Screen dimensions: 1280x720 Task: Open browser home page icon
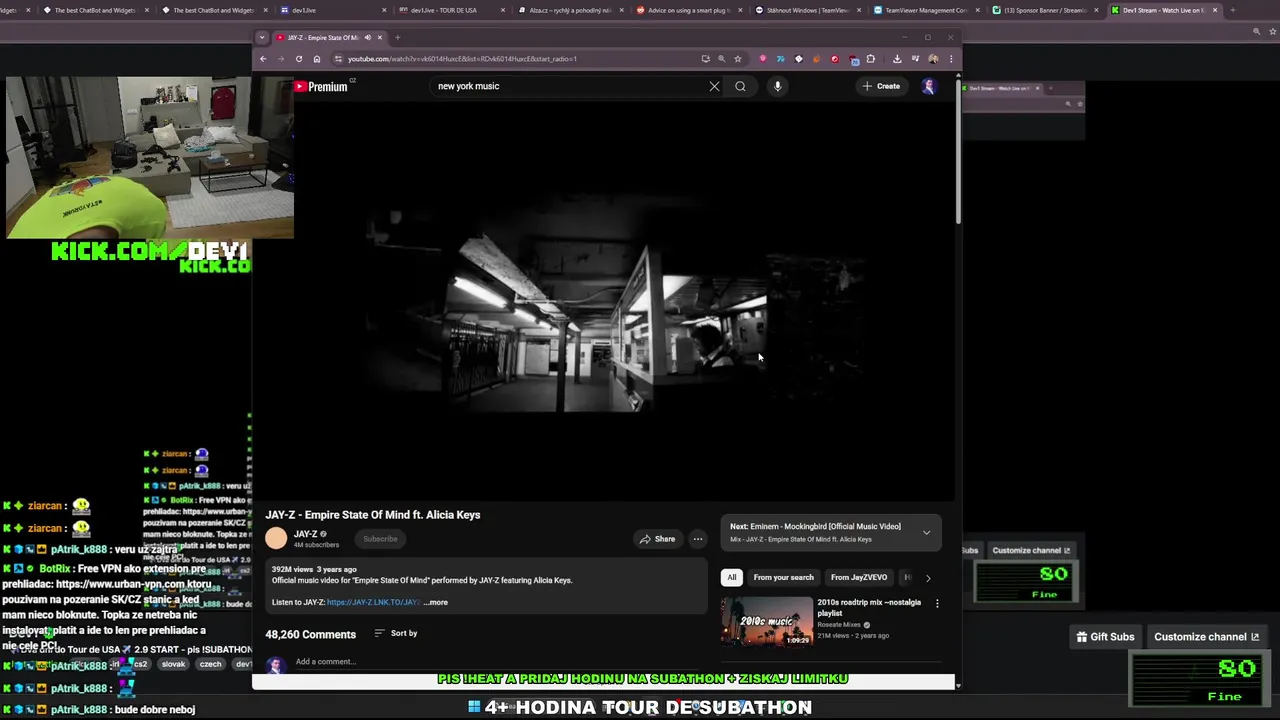317,59
